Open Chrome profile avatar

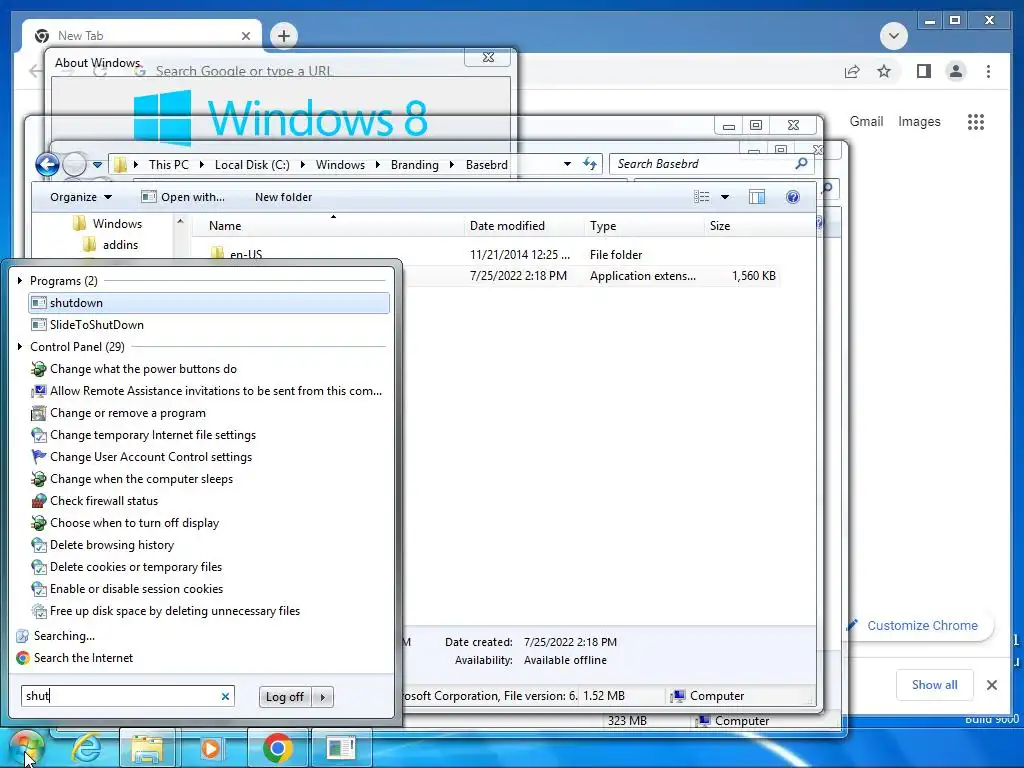pyautogui.click(x=956, y=71)
